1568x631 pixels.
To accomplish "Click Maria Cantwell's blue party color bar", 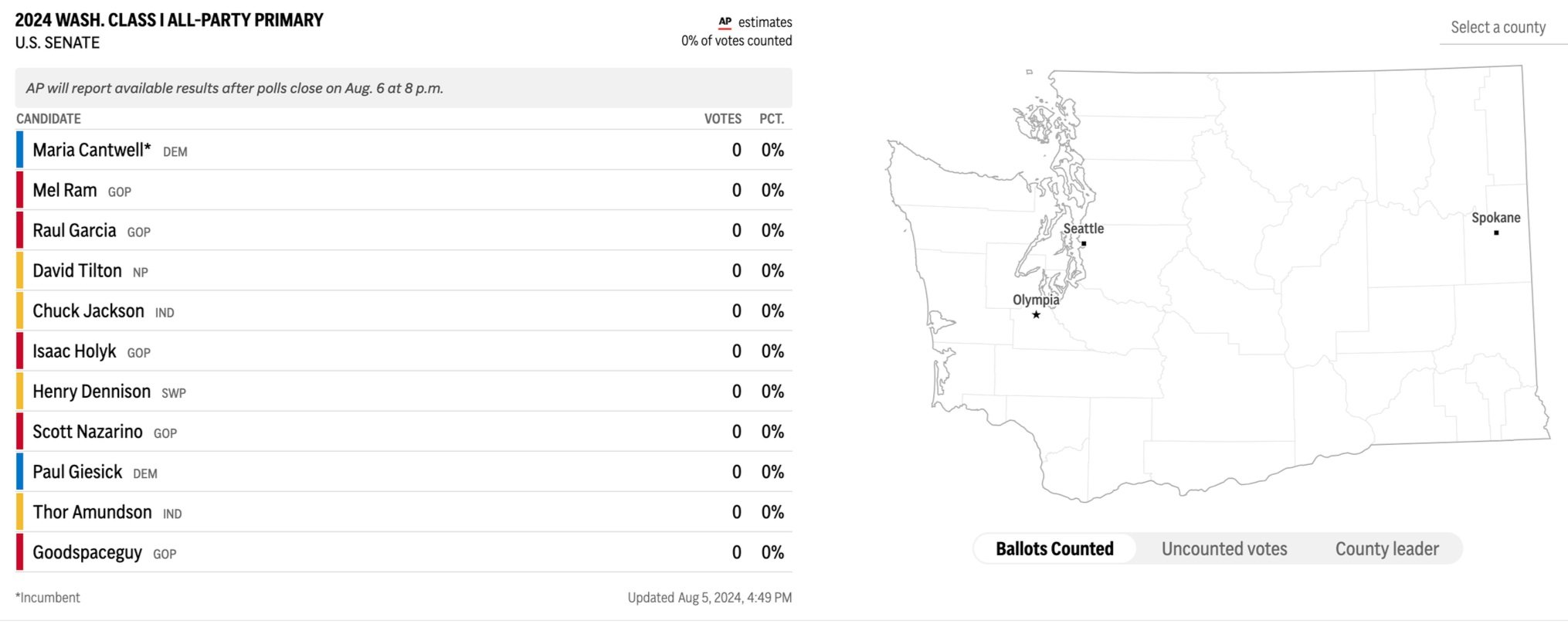I will (20, 150).
